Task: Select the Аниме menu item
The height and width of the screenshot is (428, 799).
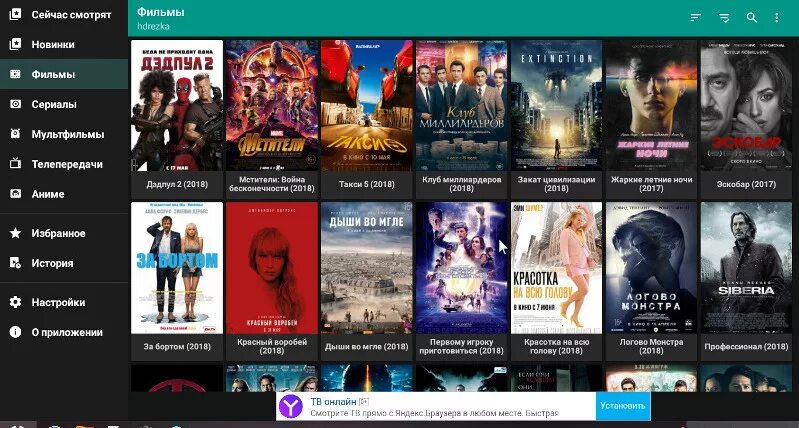Action: tap(64, 194)
